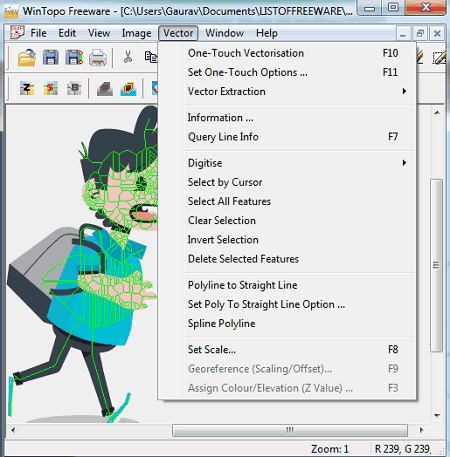Click the horizontal scrollbar right arrow

pyautogui.click(x=422, y=430)
